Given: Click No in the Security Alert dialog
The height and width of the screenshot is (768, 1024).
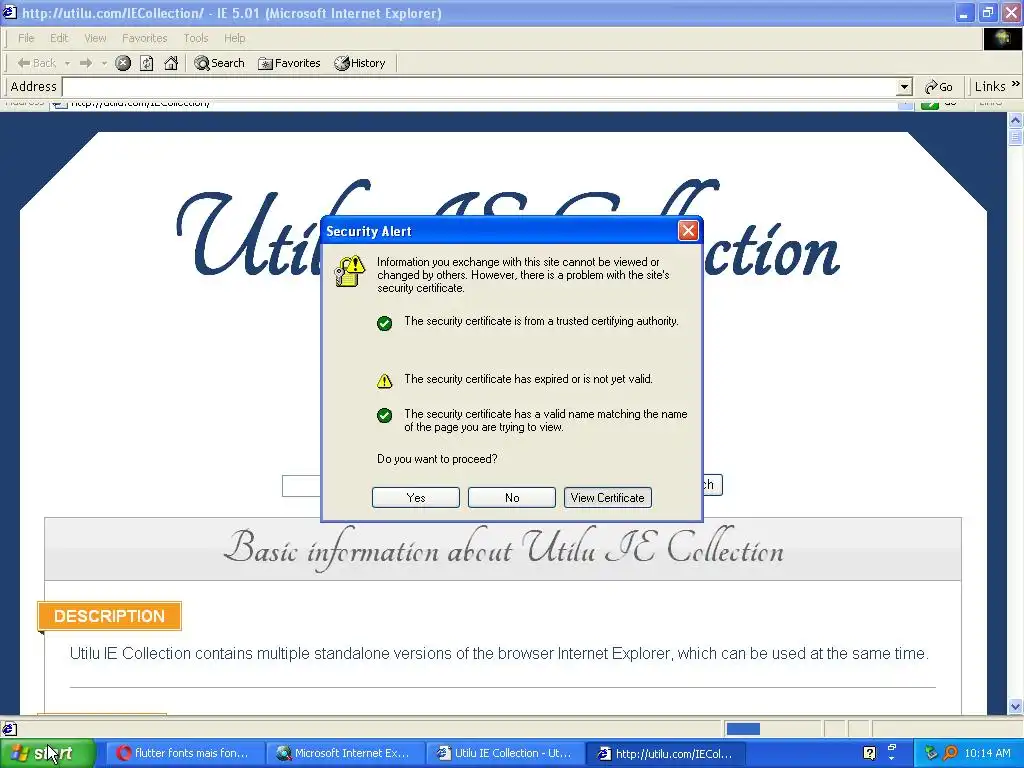Looking at the screenshot, I should click(x=512, y=498).
